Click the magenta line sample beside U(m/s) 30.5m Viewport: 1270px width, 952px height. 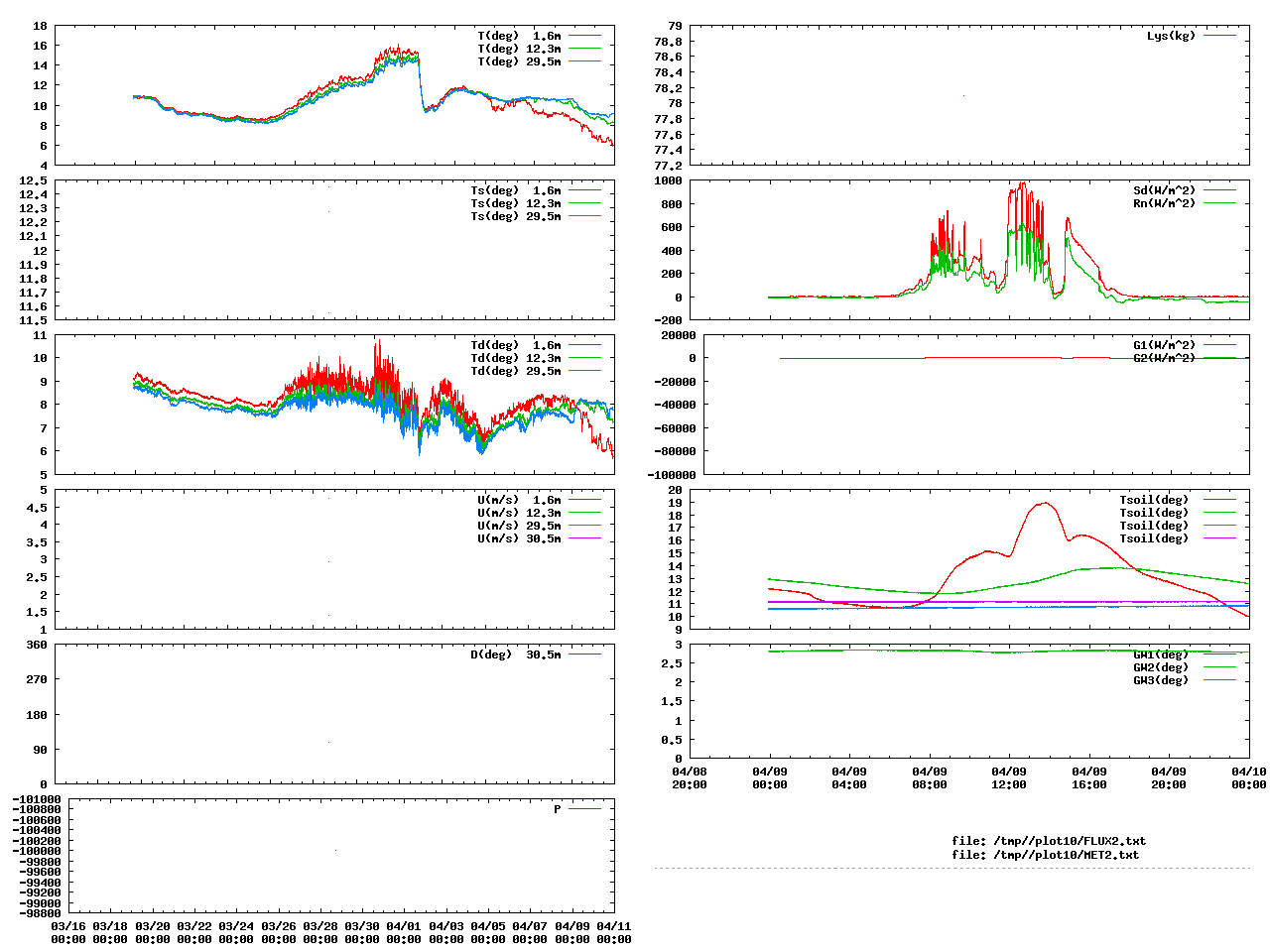pos(585,538)
